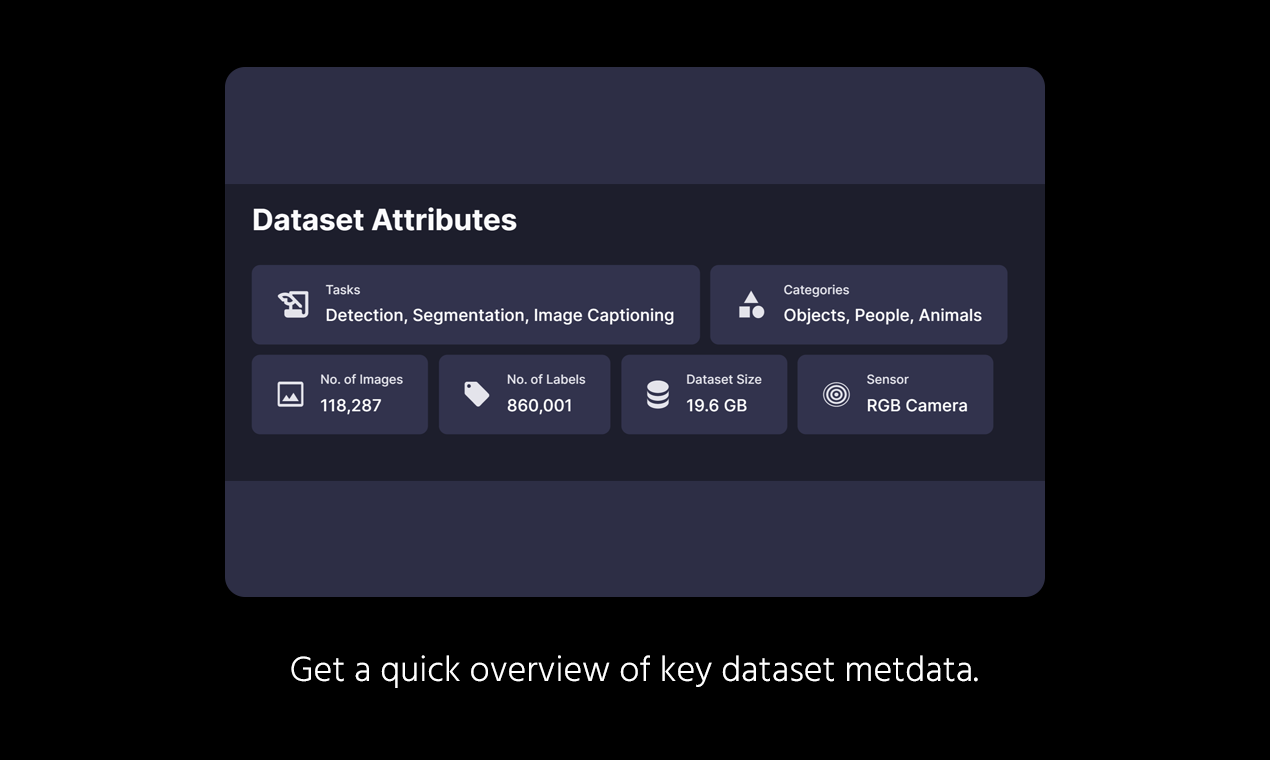Open the Tasks attribute card

coord(475,304)
